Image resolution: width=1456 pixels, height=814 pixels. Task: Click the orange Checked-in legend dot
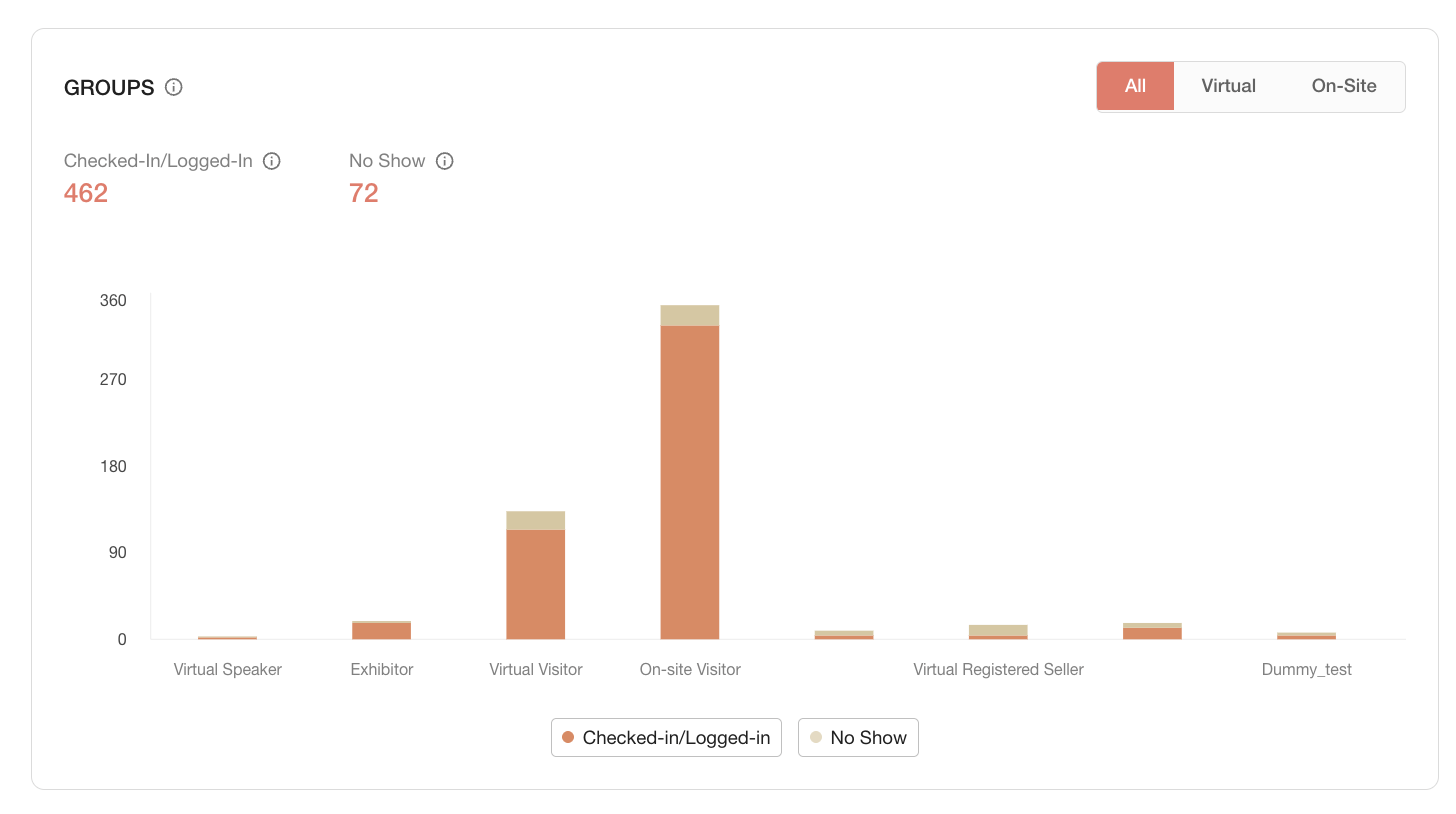pos(568,738)
